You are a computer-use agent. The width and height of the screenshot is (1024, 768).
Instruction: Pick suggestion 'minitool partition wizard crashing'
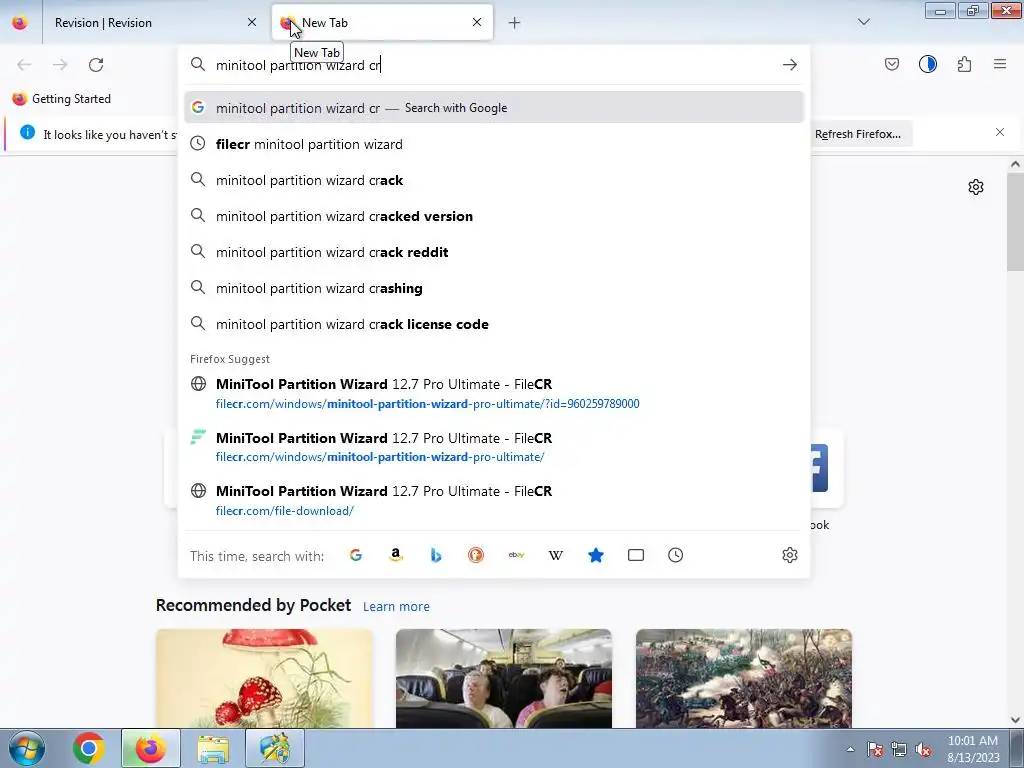click(x=494, y=288)
